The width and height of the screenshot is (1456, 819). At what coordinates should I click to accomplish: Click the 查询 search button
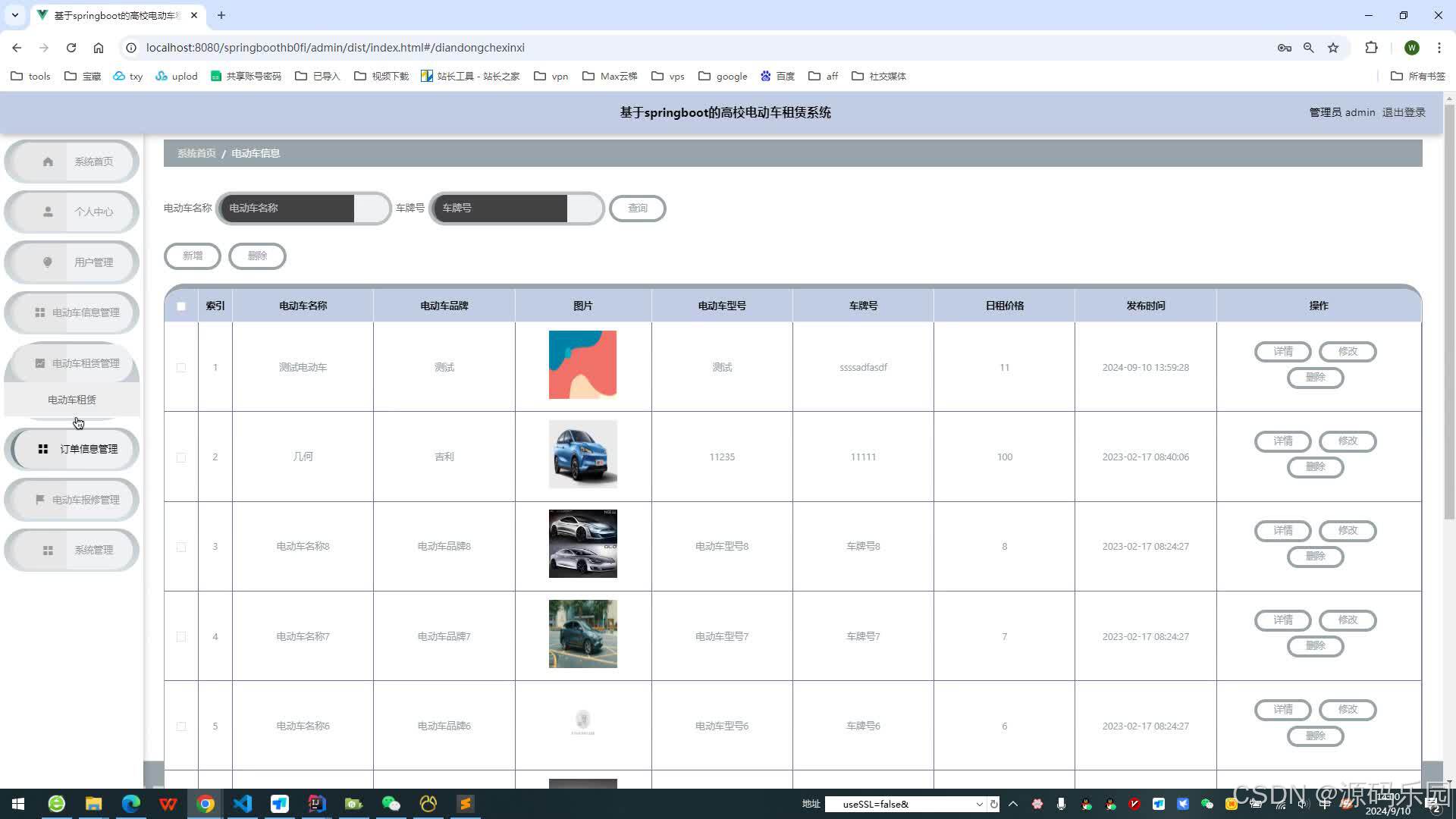click(637, 208)
